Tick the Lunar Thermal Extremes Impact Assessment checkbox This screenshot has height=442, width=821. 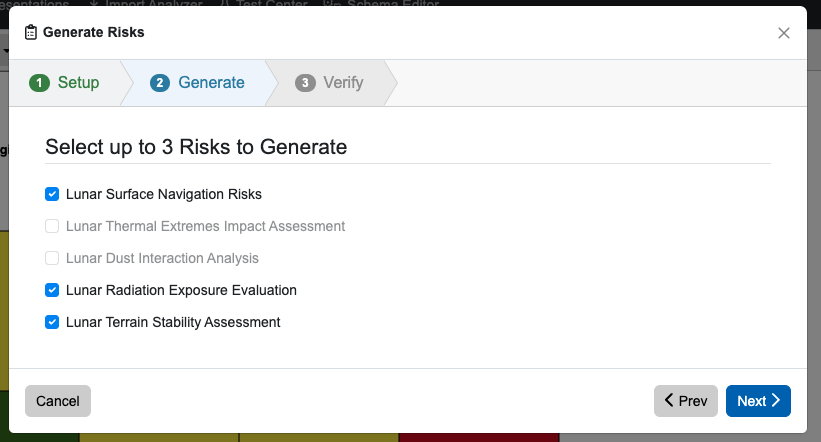[52, 226]
